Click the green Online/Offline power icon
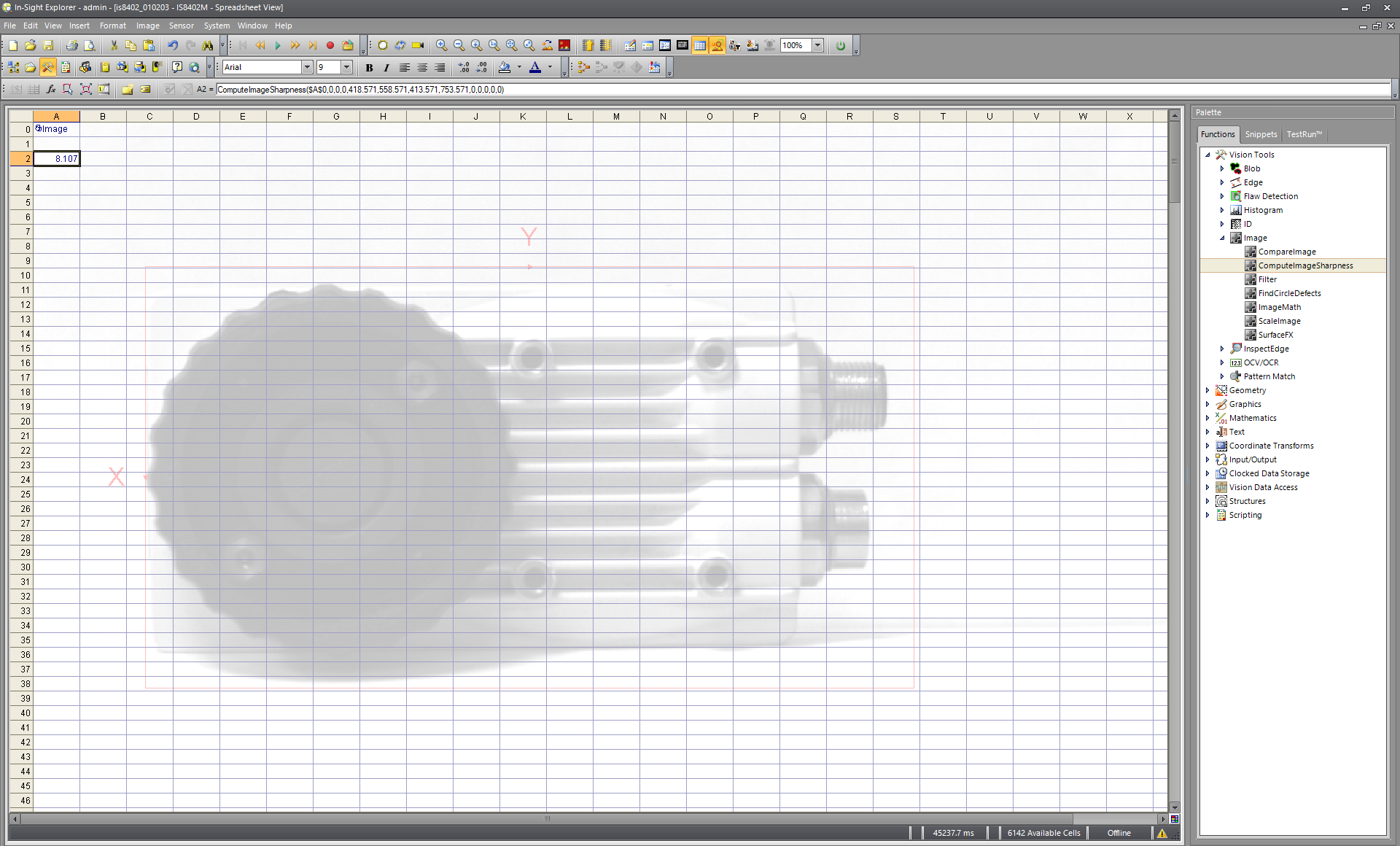The width and height of the screenshot is (1400, 846). (841, 45)
